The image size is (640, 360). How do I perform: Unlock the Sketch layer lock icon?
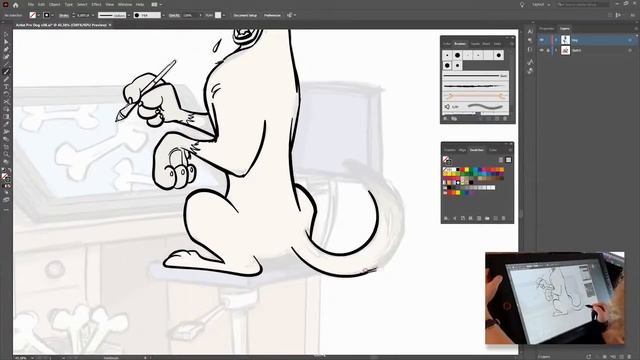pos(548,50)
